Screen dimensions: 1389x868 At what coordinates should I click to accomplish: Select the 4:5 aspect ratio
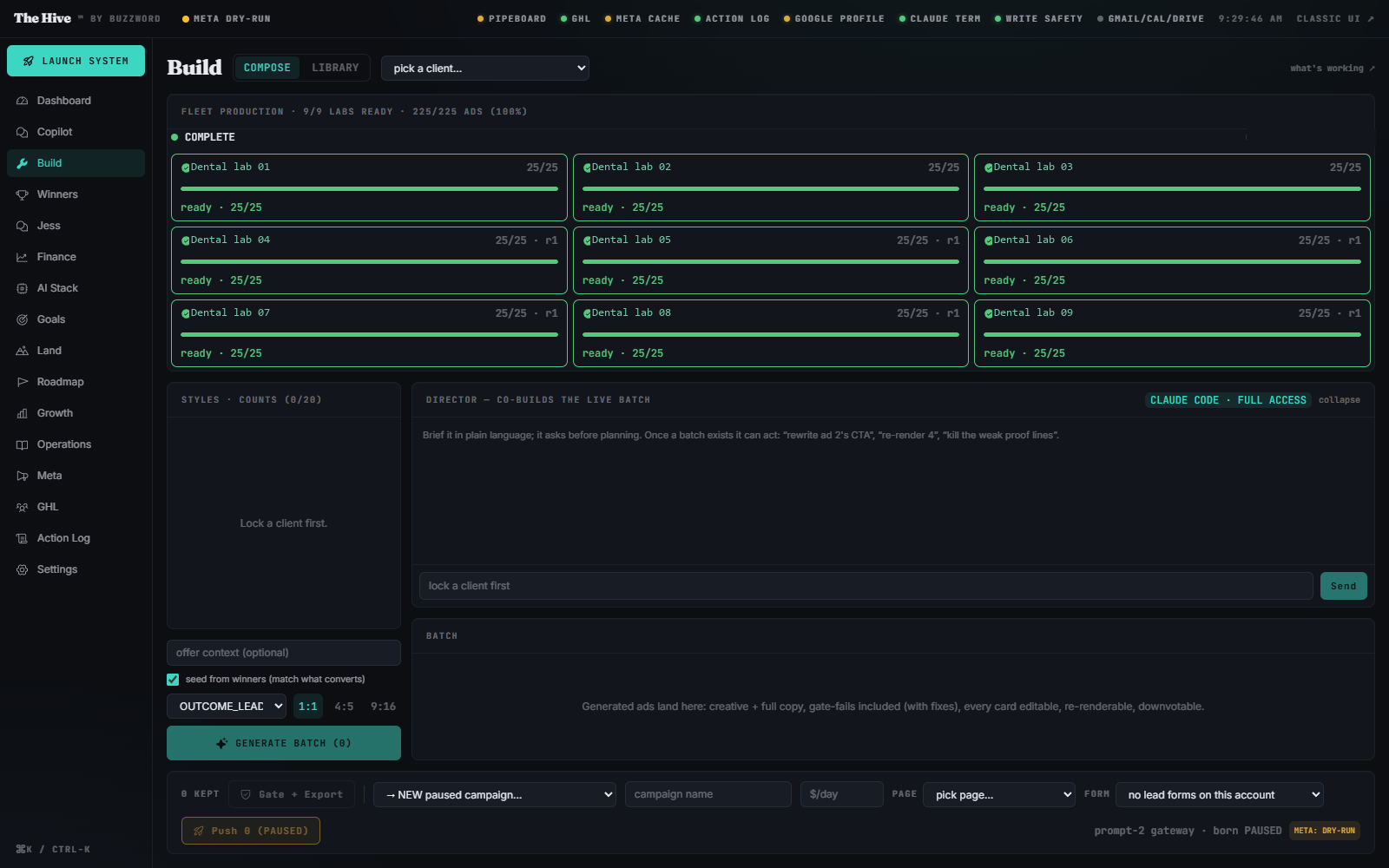pos(345,707)
